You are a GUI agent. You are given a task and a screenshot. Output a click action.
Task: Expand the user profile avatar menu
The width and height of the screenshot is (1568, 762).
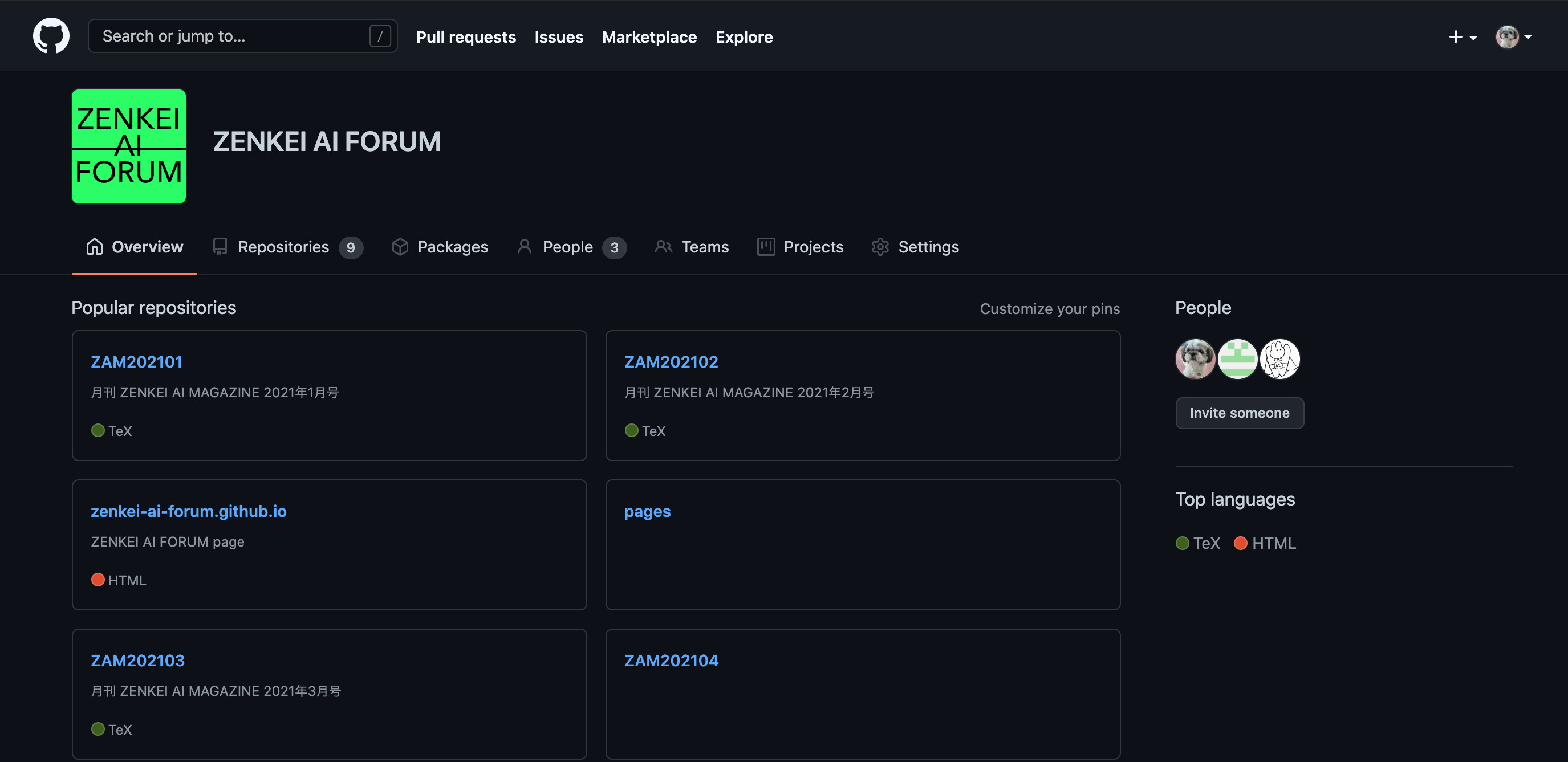(x=1513, y=37)
